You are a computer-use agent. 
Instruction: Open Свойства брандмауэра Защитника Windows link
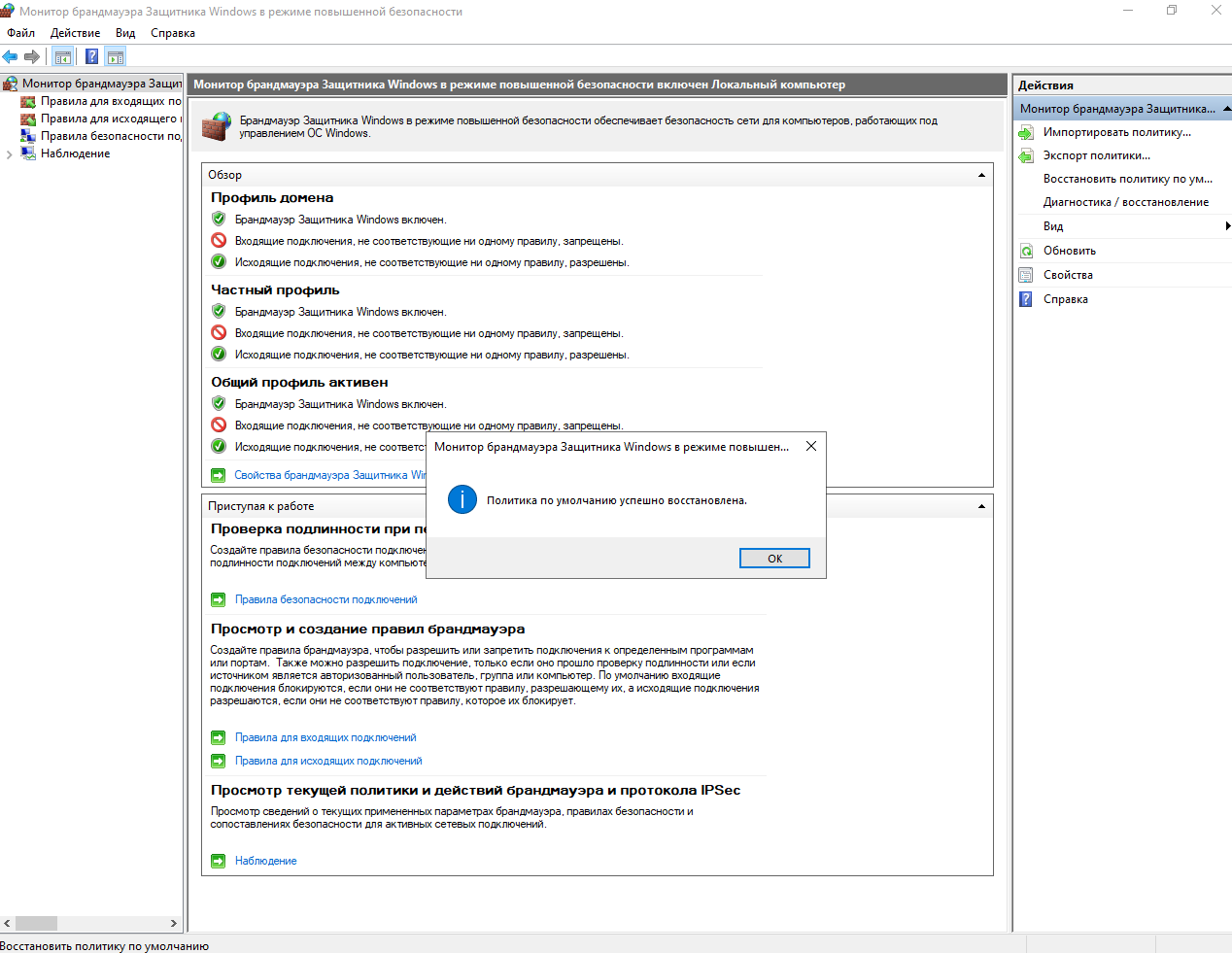[329, 475]
